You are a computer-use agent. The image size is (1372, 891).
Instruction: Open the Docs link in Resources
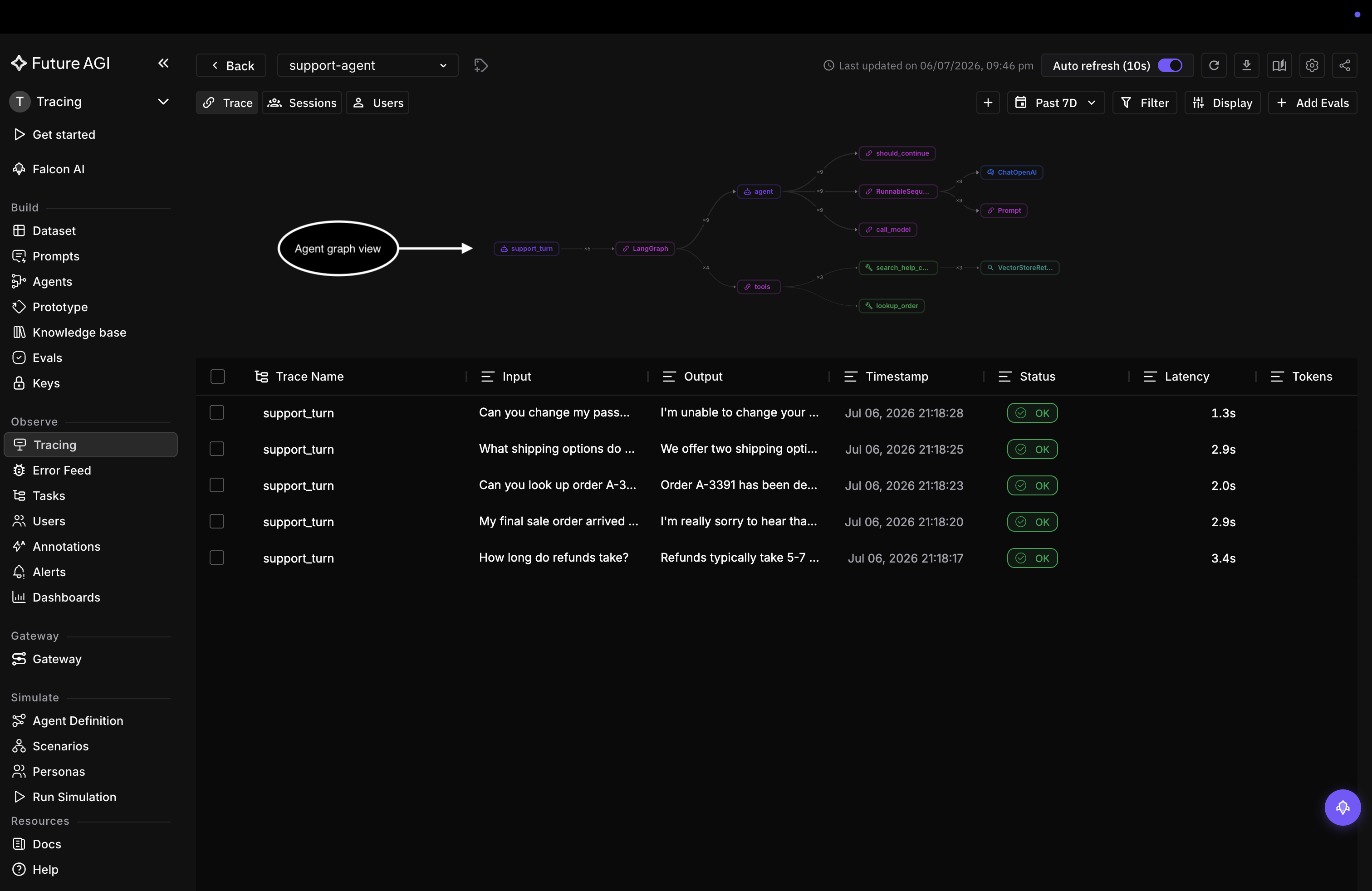tap(47, 844)
